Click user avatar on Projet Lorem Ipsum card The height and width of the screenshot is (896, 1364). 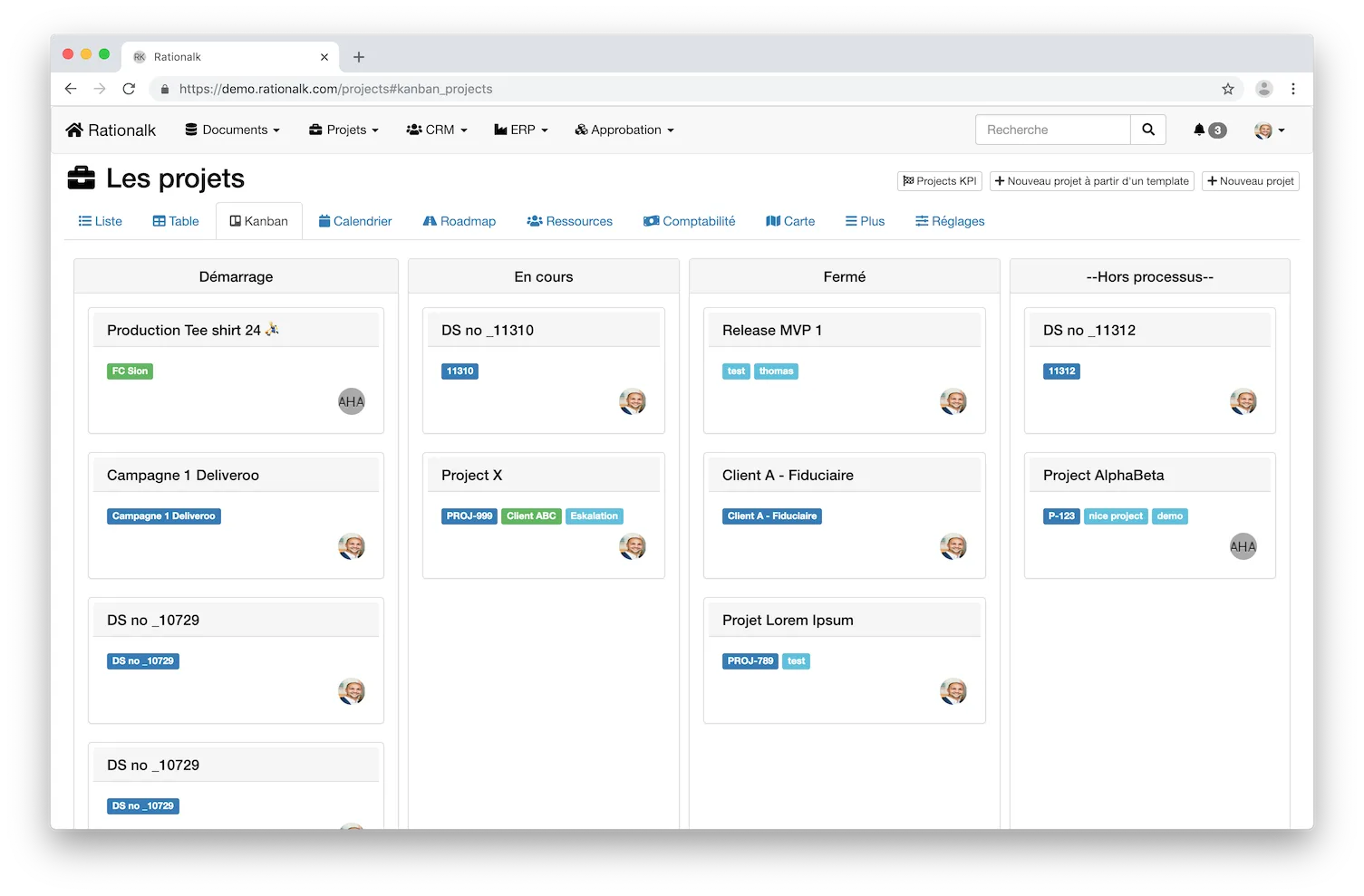[x=953, y=691]
